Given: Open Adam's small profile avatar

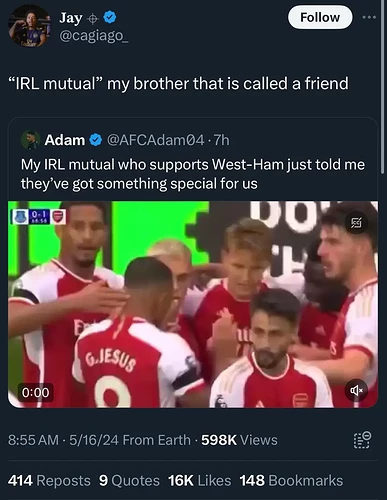Looking at the screenshot, I should point(31,140).
